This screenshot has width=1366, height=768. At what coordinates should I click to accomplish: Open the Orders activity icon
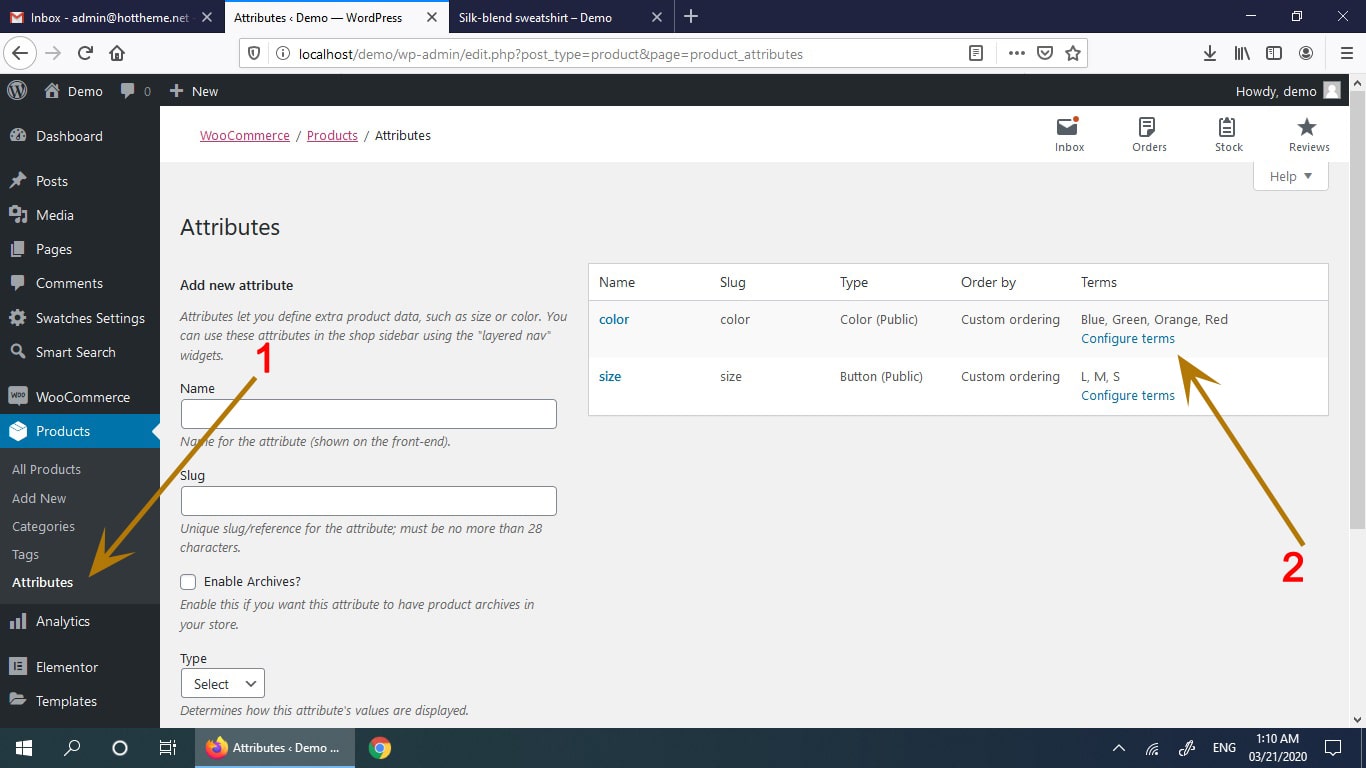[1149, 134]
